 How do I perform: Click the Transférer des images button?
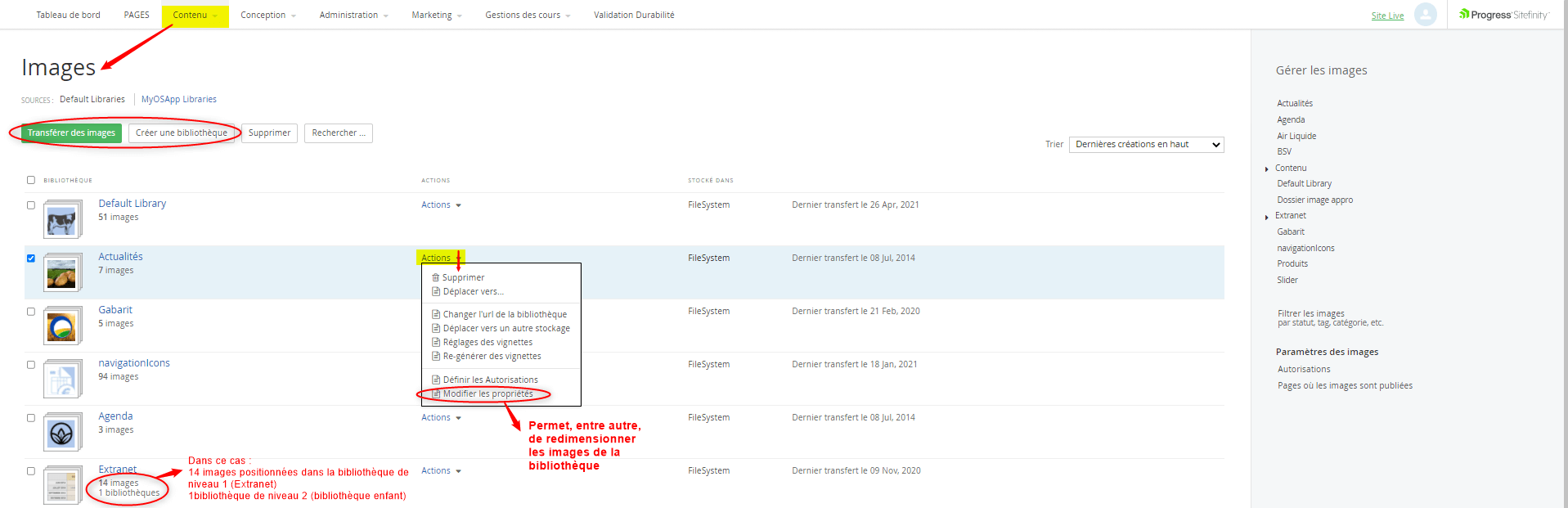point(71,133)
